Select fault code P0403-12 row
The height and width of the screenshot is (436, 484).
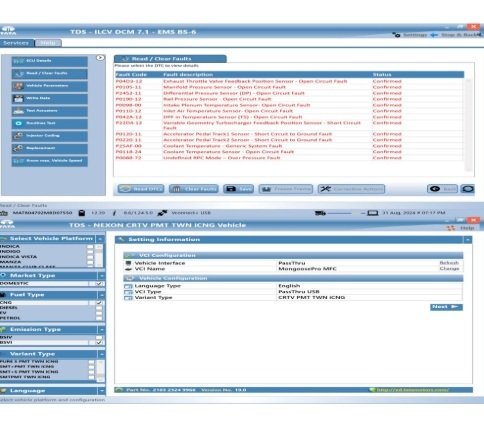coord(289,81)
